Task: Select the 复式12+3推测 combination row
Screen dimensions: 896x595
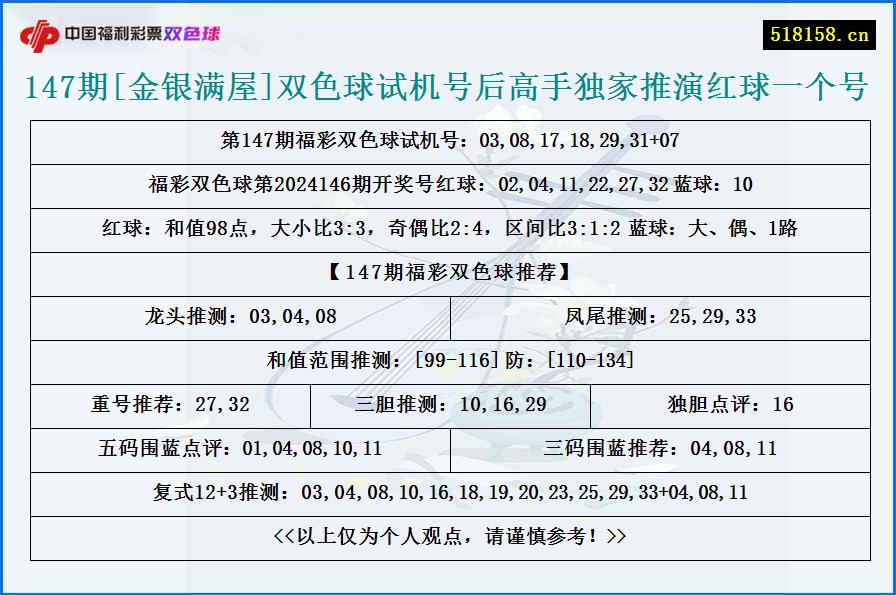Action: click(x=448, y=492)
